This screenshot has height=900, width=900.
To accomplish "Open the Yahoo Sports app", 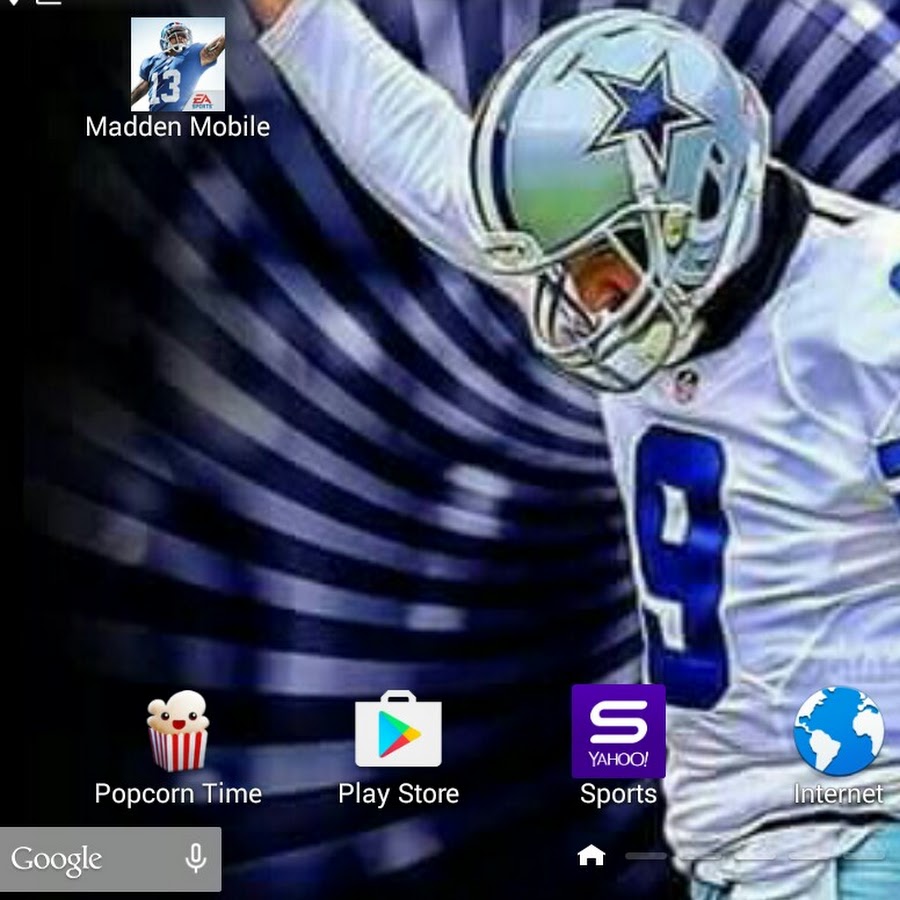I will pos(619,731).
